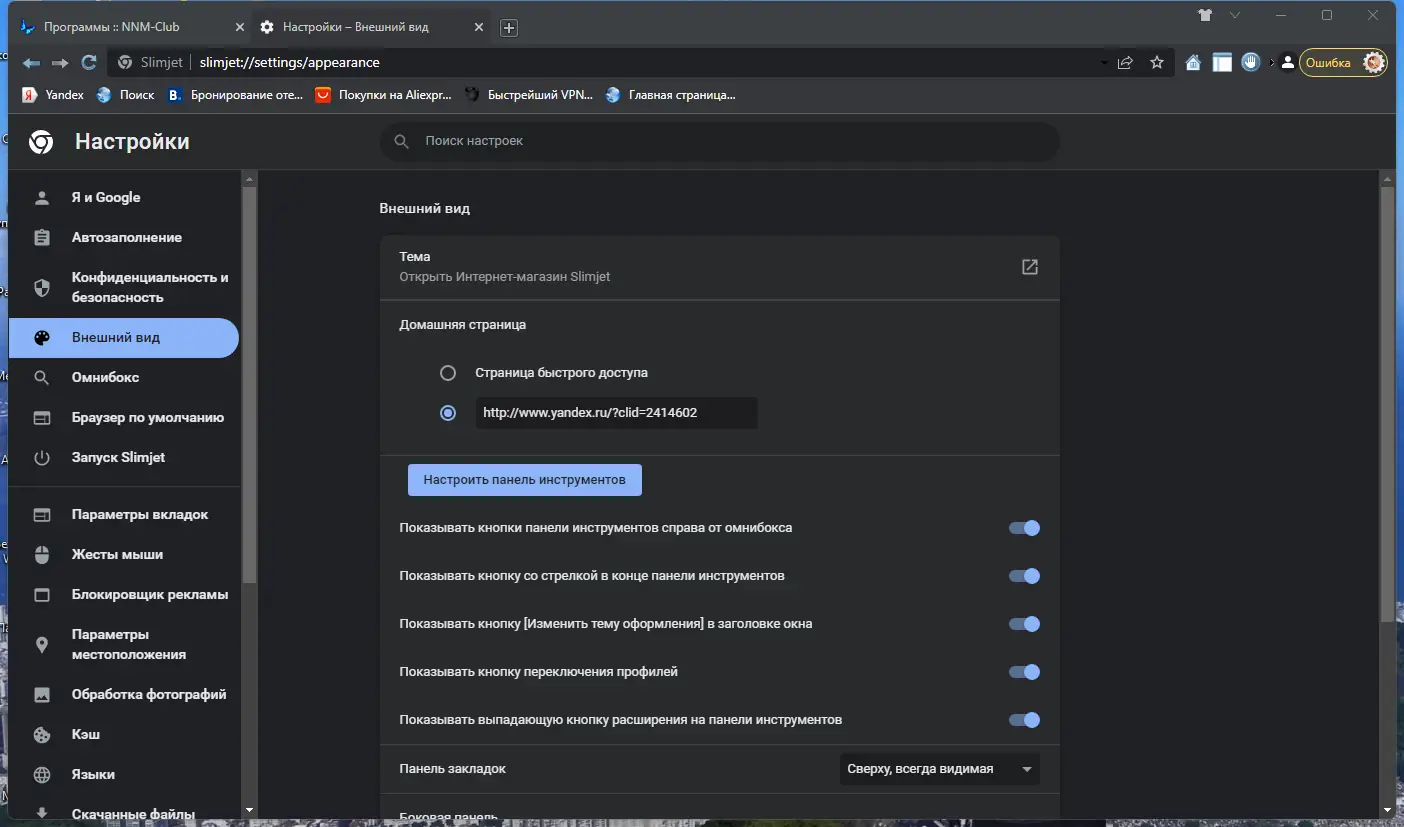Viewport: 1404px width, 827px height.
Task: Click Настроить панель инструментов button
Action: (x=524, y=480)
